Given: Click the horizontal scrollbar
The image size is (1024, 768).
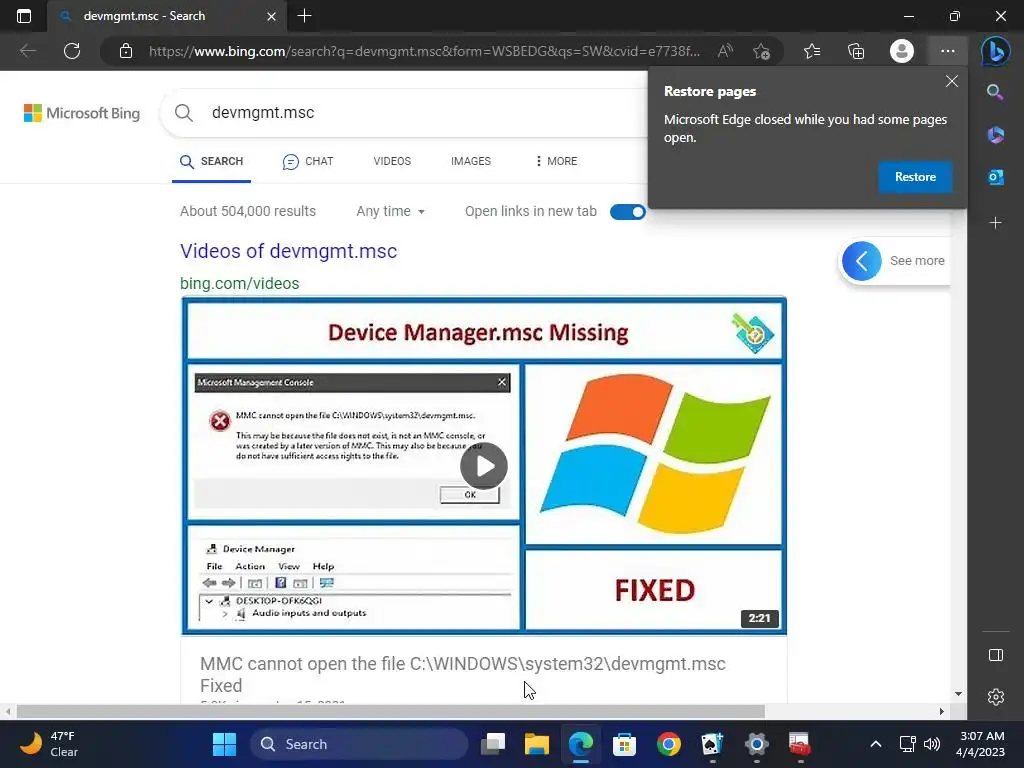Looking at the screenshot, I should 391,712.
